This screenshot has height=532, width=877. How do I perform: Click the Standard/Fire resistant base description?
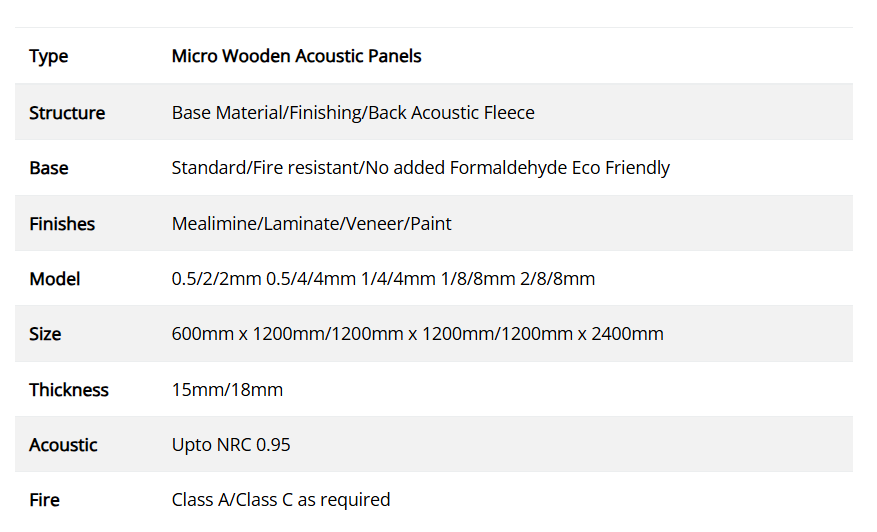[421, 168]
